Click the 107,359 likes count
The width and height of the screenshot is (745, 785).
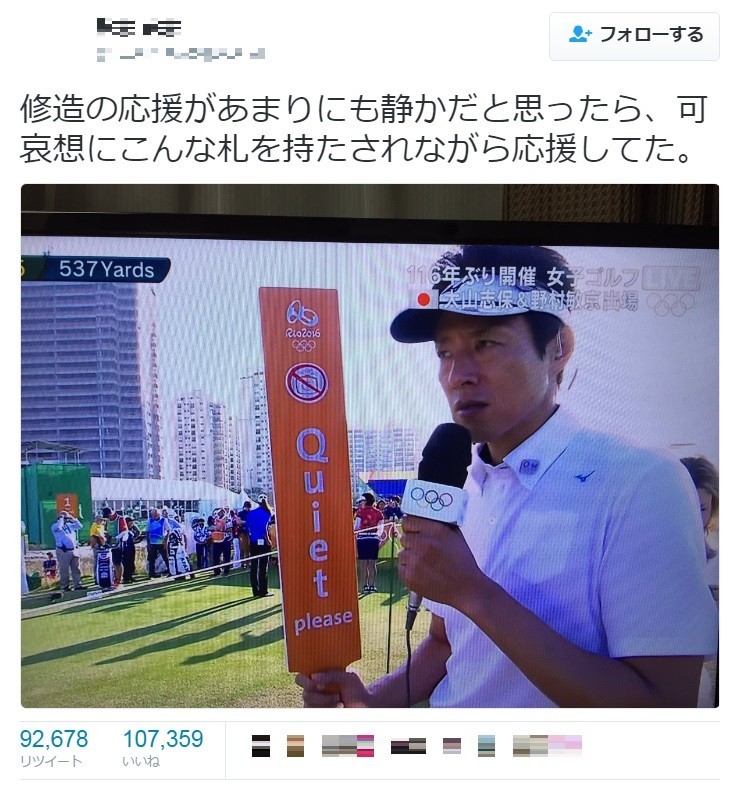[163, 739]
